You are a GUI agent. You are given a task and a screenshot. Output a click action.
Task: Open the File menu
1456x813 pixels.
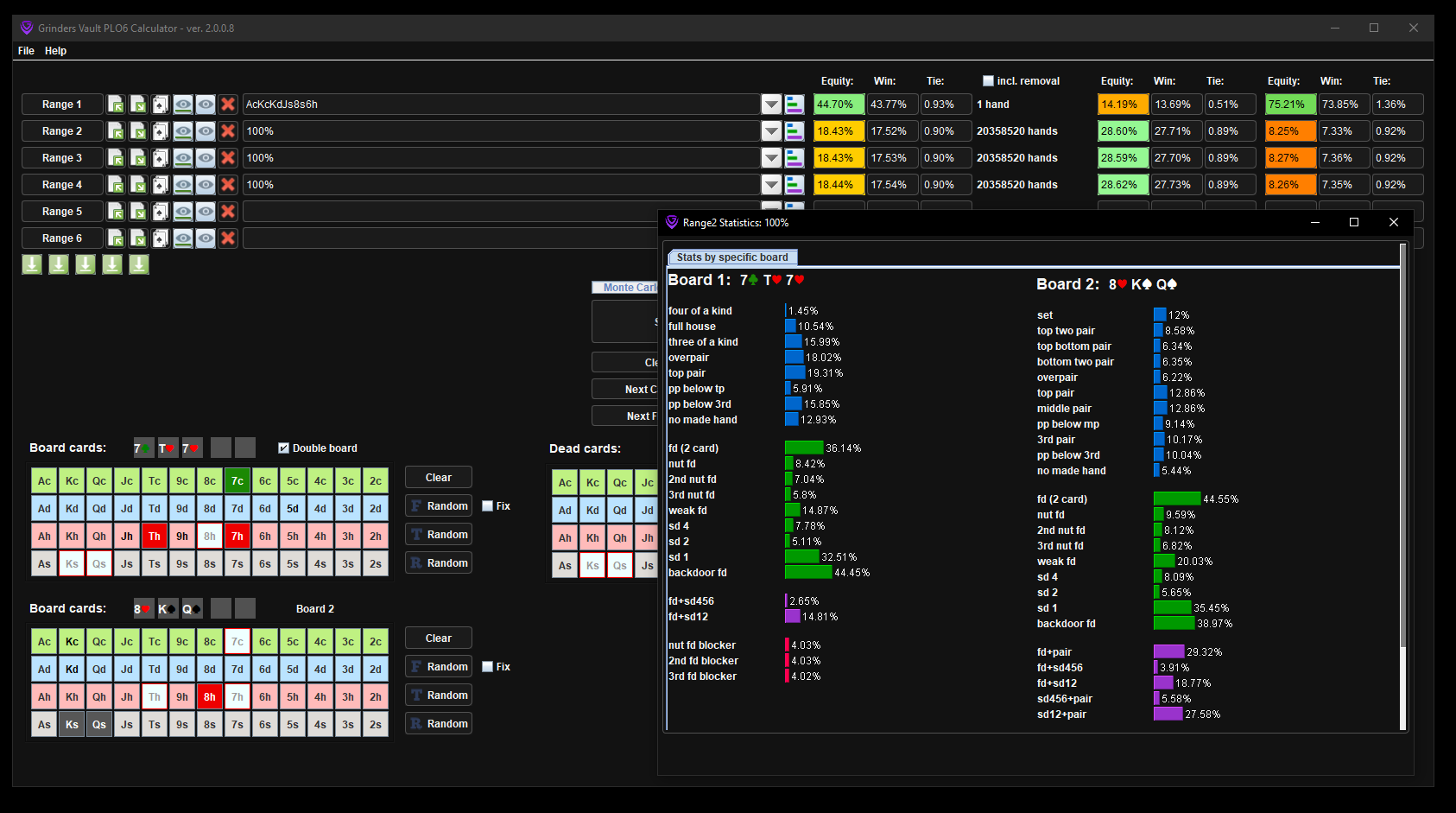[26, 51]
